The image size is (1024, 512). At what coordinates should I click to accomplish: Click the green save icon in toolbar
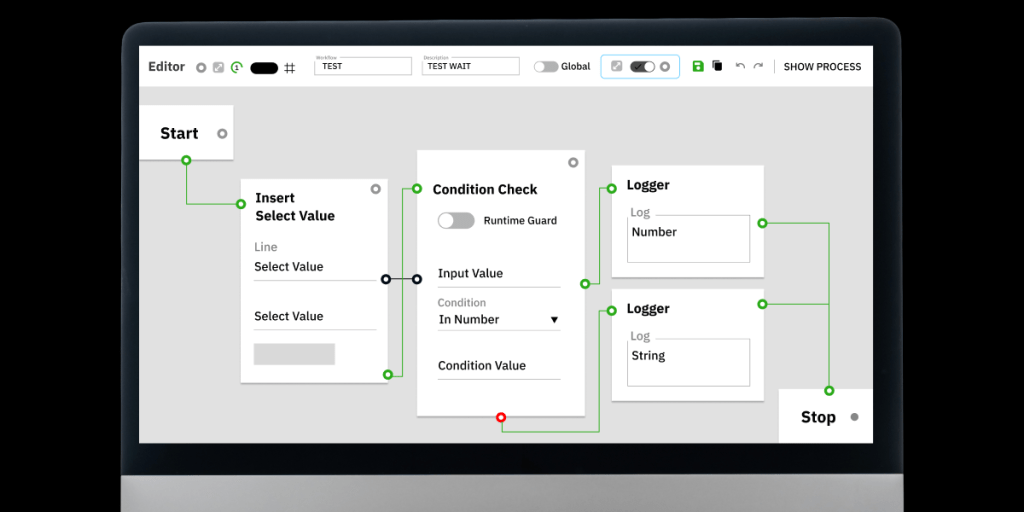pos(698,67)
